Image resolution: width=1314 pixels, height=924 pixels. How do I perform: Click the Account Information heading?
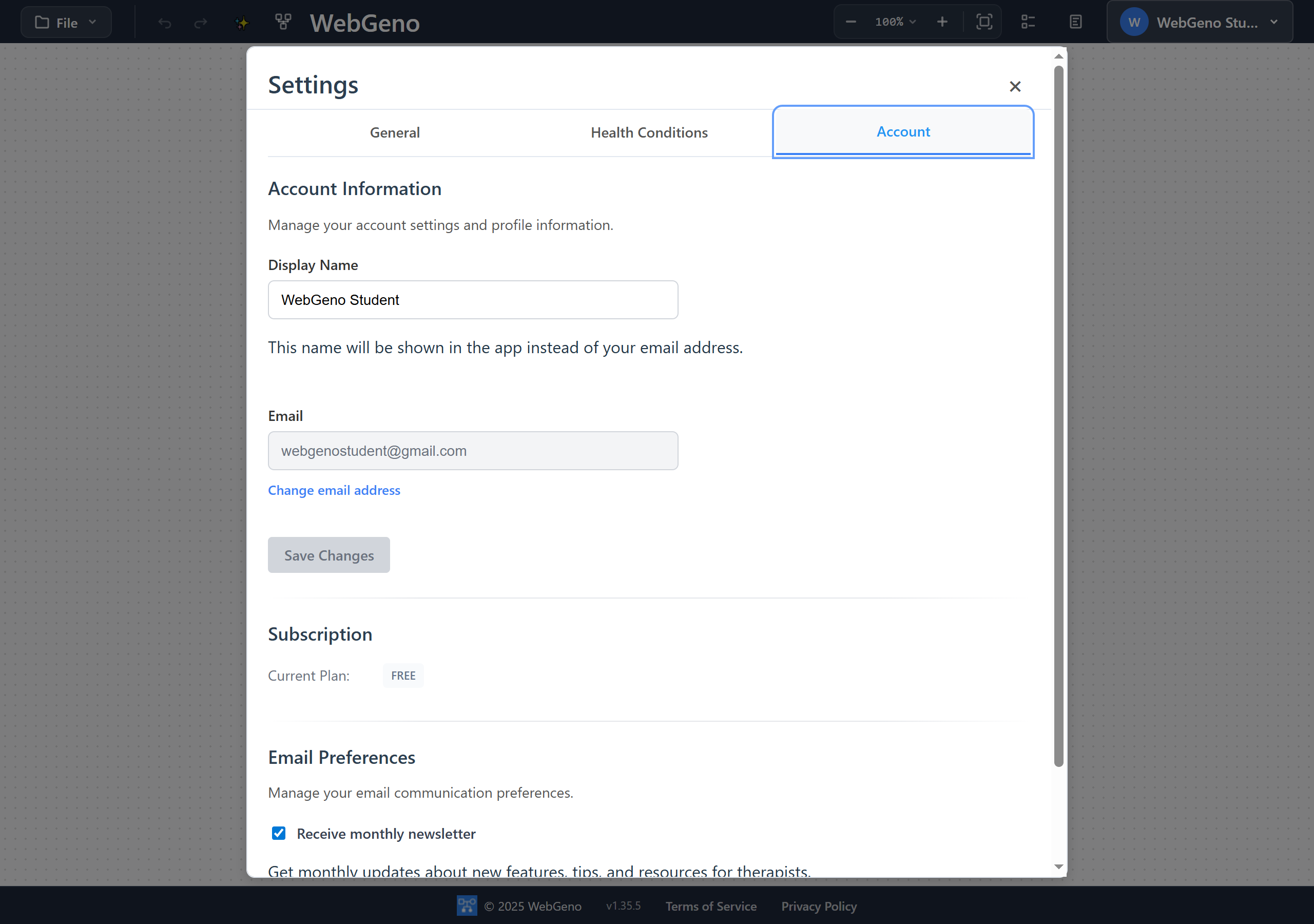[355, 188]
